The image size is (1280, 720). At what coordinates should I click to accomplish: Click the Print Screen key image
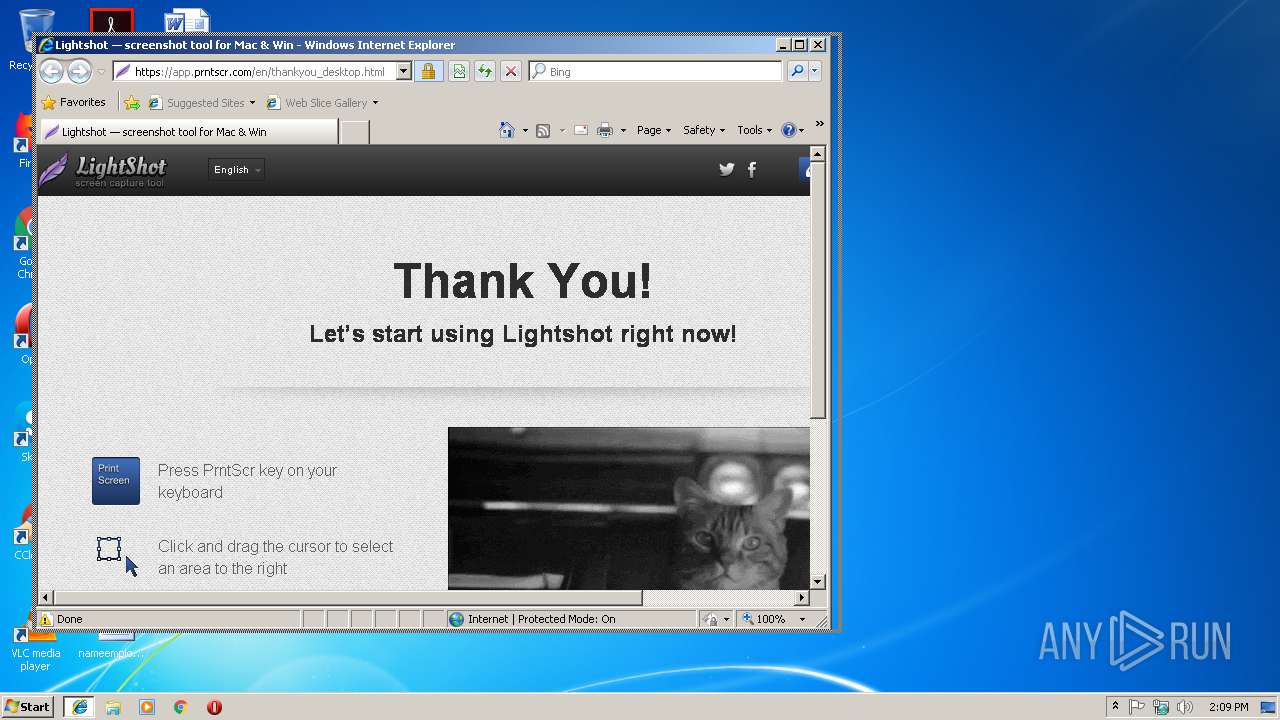pyautogui.click(x=116, y=480)
